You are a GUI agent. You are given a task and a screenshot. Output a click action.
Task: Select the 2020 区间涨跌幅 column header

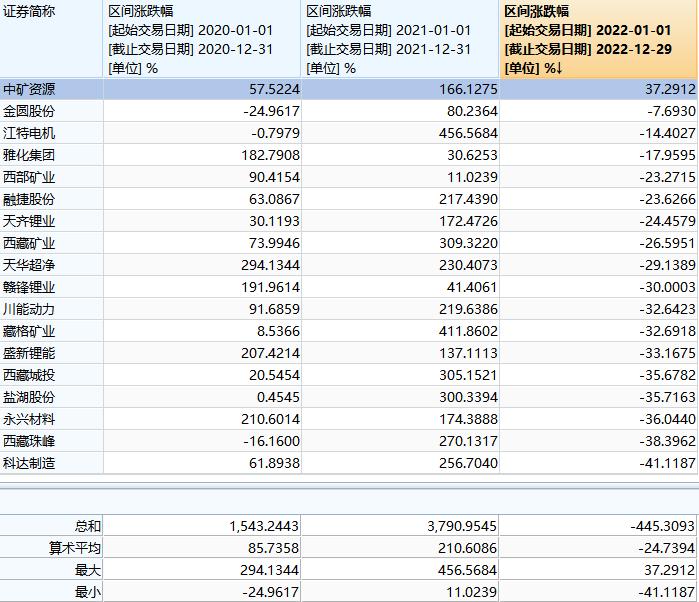click(202, 39)
